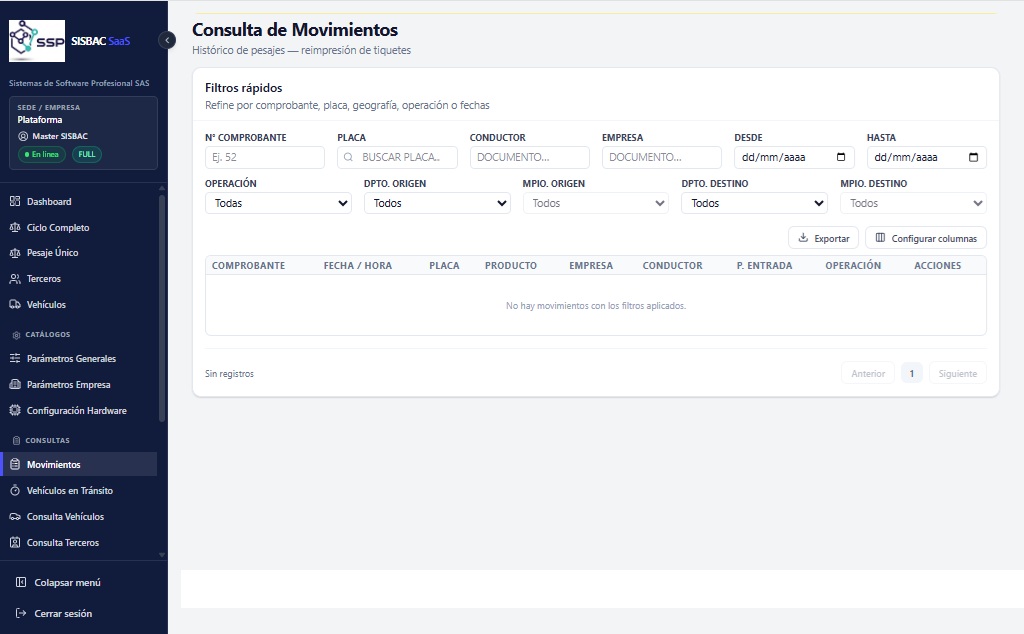Click the Consulta Vehículos car icon
Viewport: 1024px width, 634px height.
(15, 516)
